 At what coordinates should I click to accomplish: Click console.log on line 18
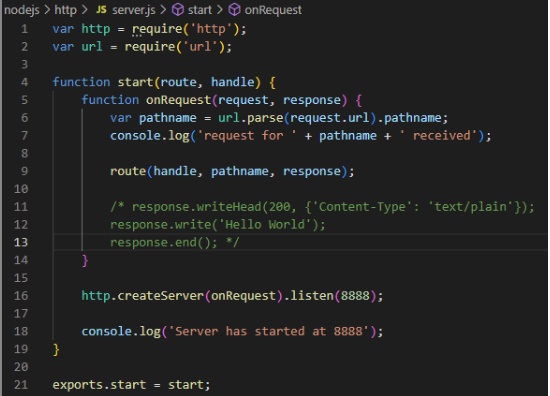[x=121, y=331]
